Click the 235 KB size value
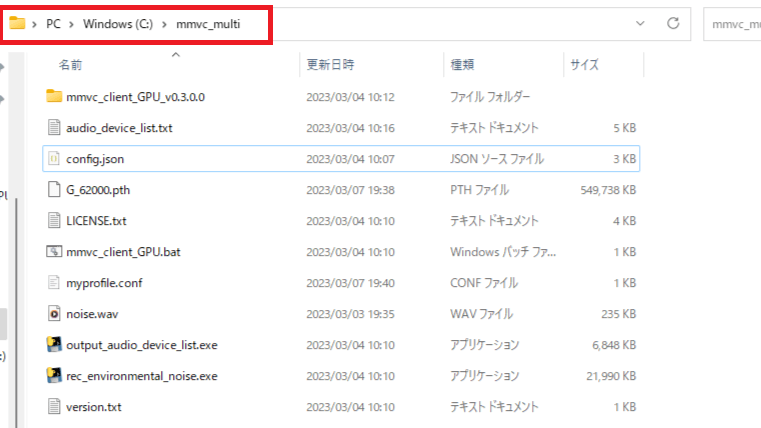The height and width of the screenshot is (428, 761). click(x=619, y=314)
